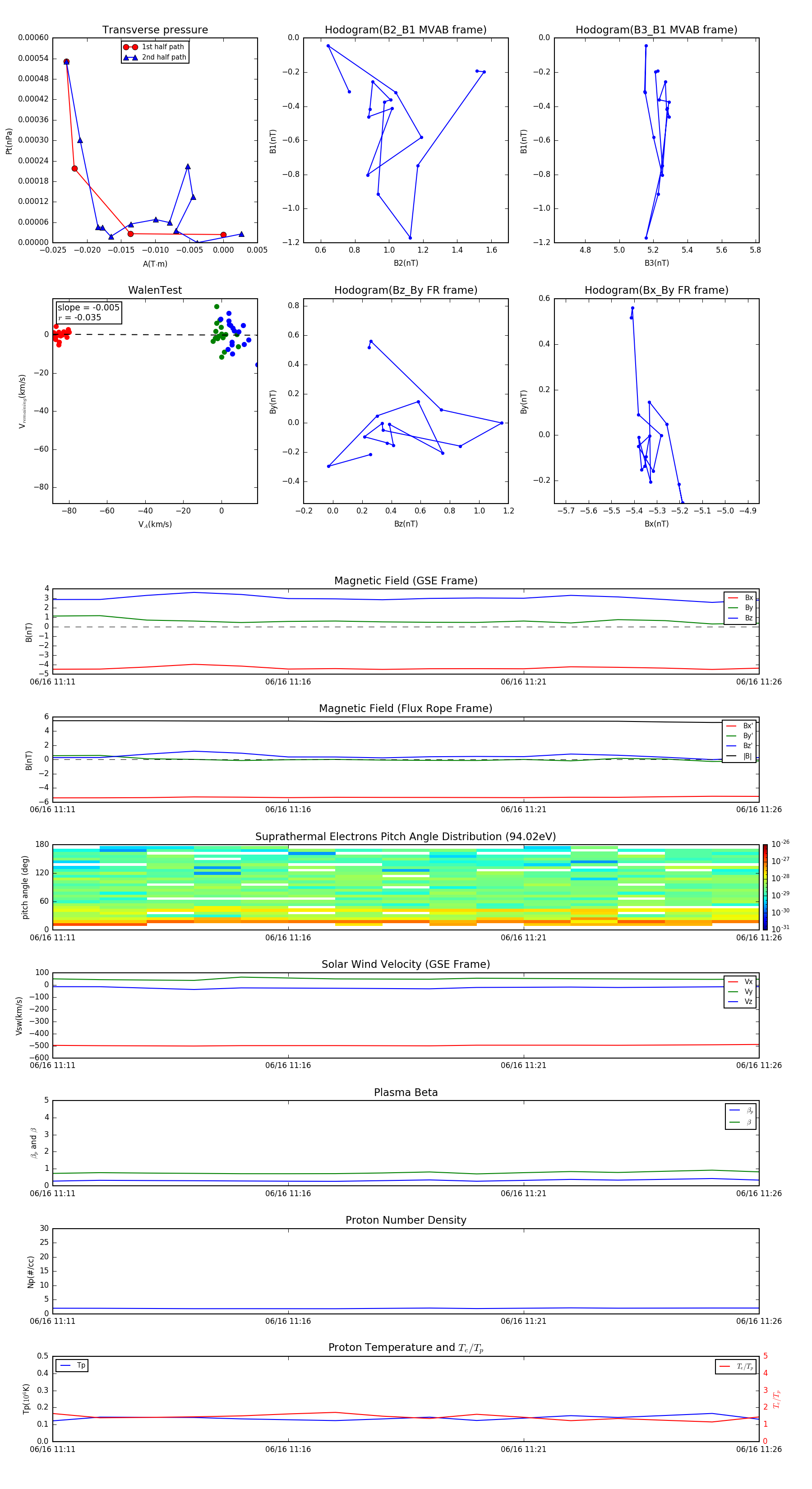The width and height of the screenshot is (812, 1489).
Task: Click the 'Tp(10^6K)' y-axis label
Action: tap(26, 1399)
